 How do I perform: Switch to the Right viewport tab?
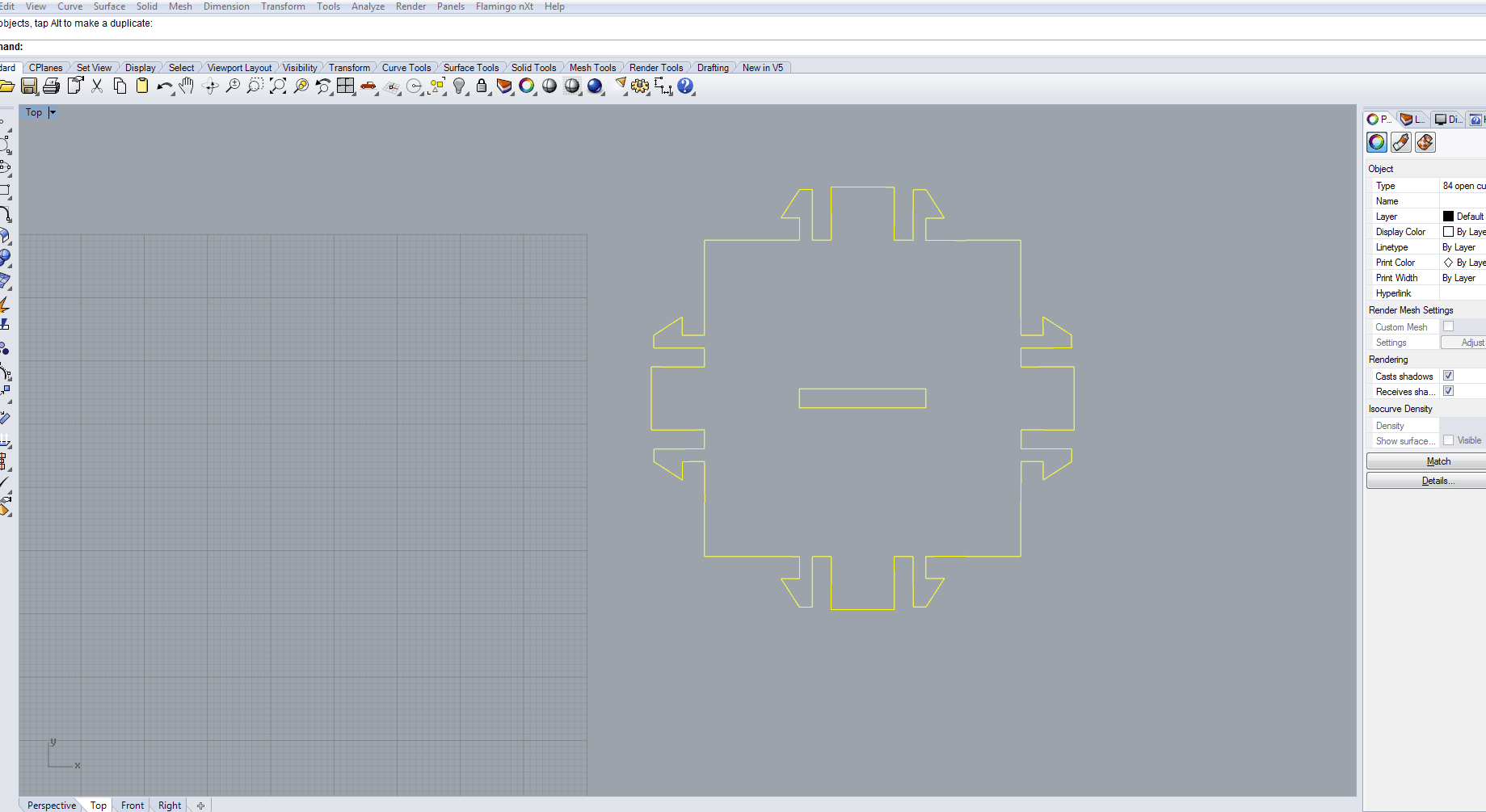(170, 806)
